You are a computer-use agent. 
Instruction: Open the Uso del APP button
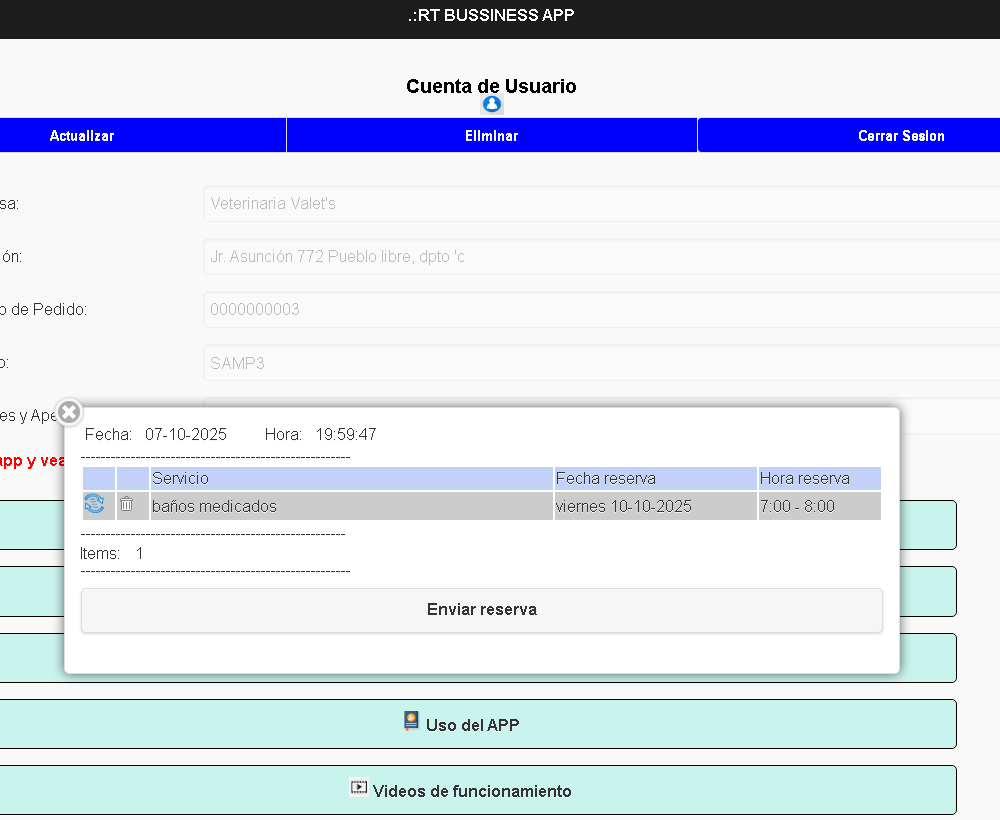point(473,725)
